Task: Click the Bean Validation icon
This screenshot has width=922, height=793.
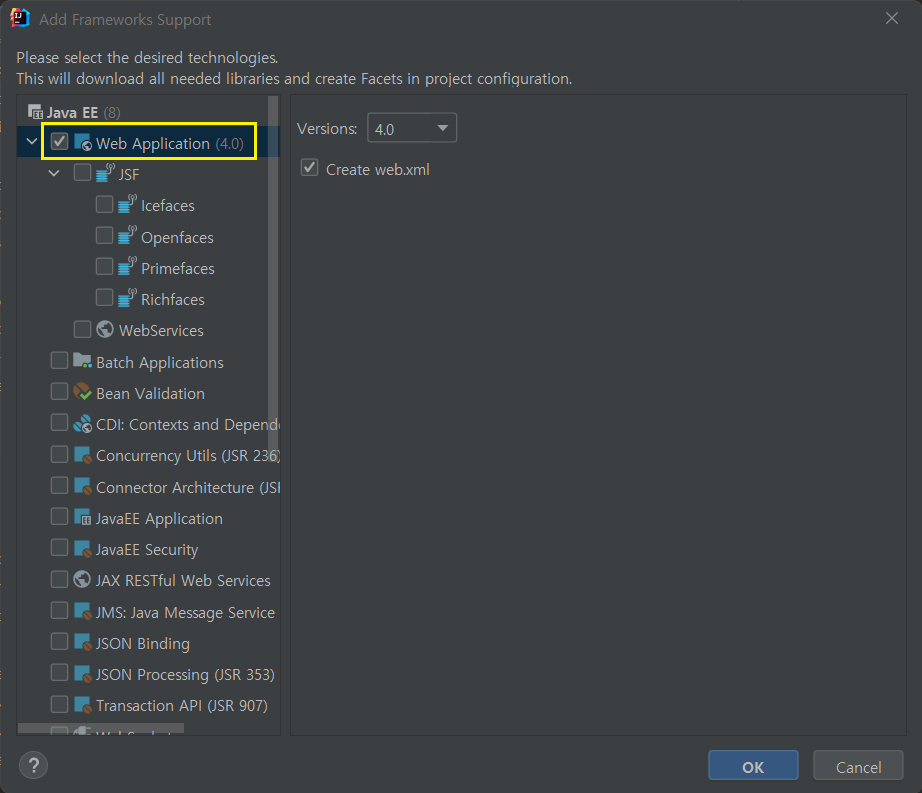Action: click(x=82, y=392)
